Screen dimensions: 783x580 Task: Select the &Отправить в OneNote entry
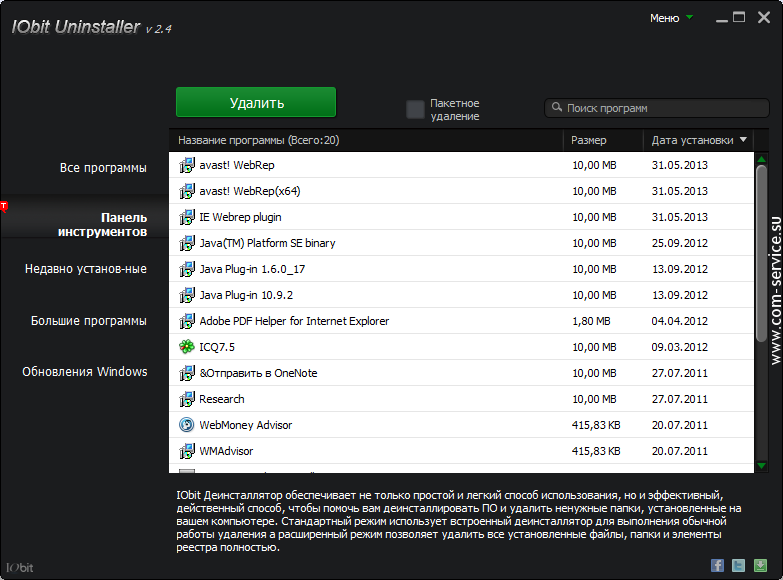point(258,373)
